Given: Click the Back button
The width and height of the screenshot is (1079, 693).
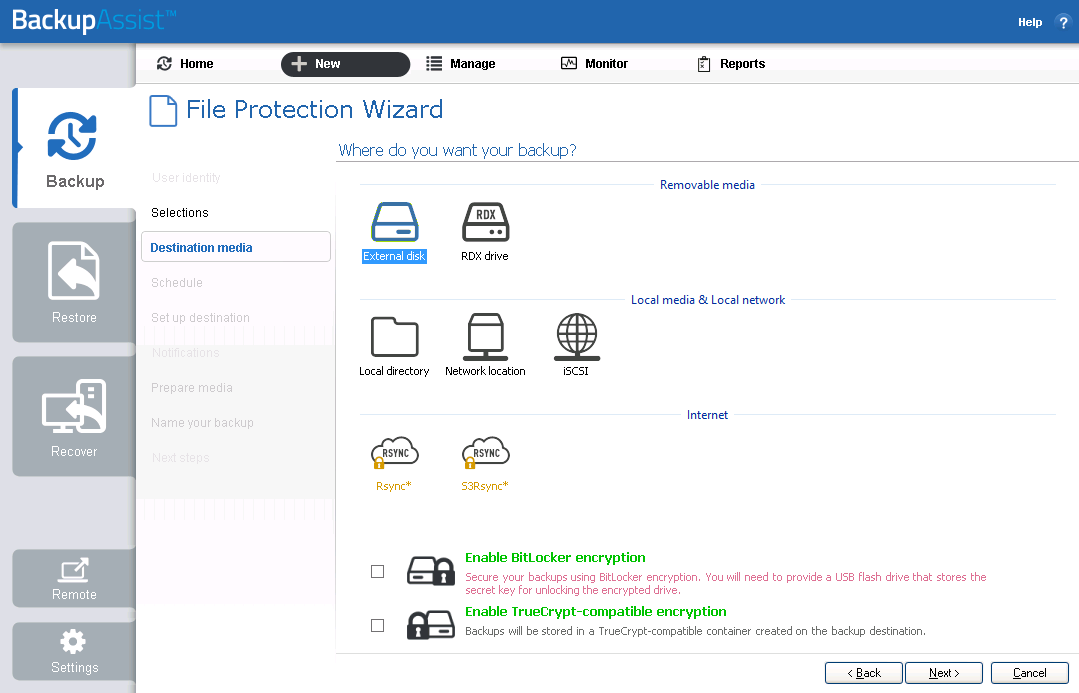Looking at the screenshot, I should [864, 673].
